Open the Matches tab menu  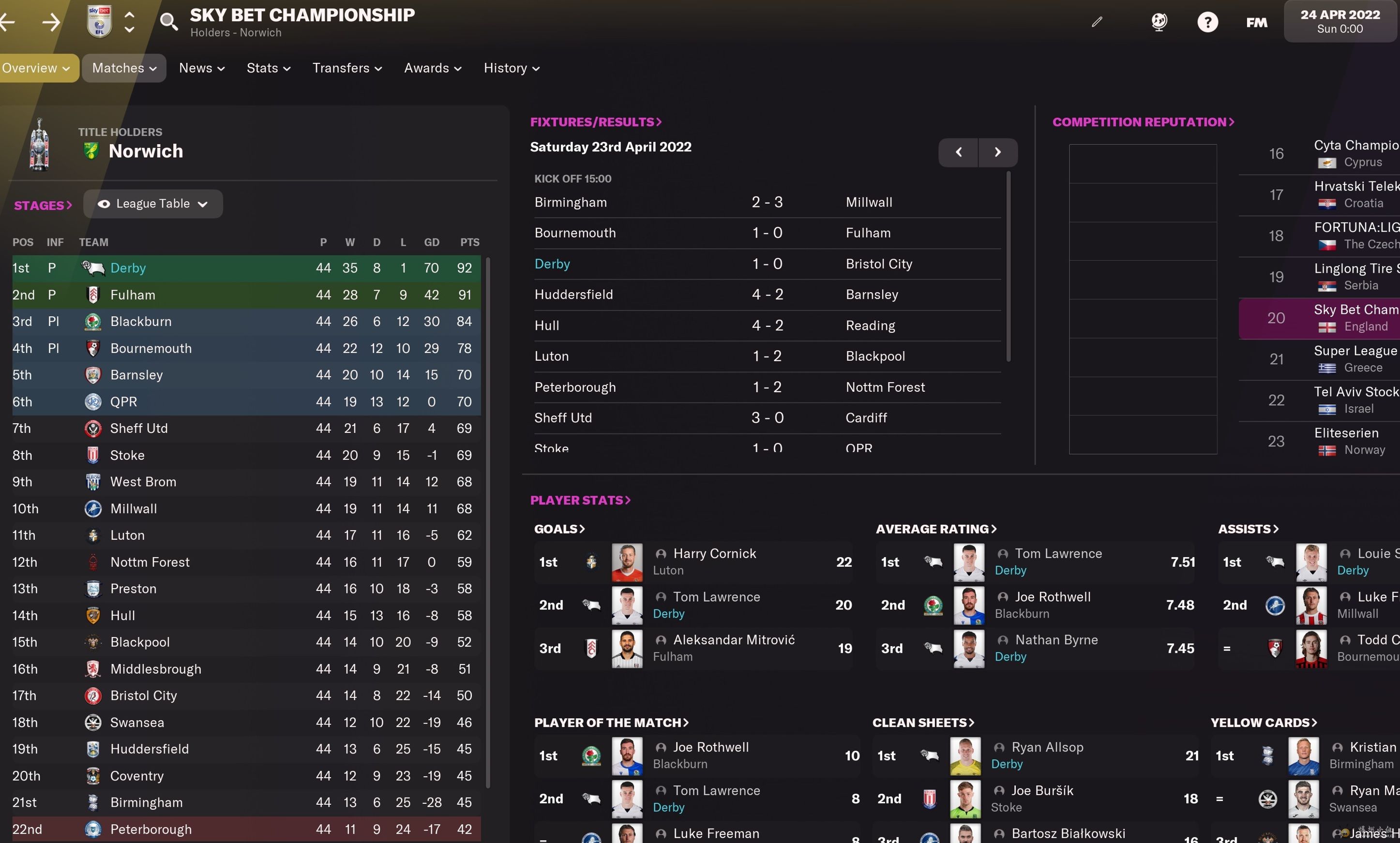click(x=124, y=68)
